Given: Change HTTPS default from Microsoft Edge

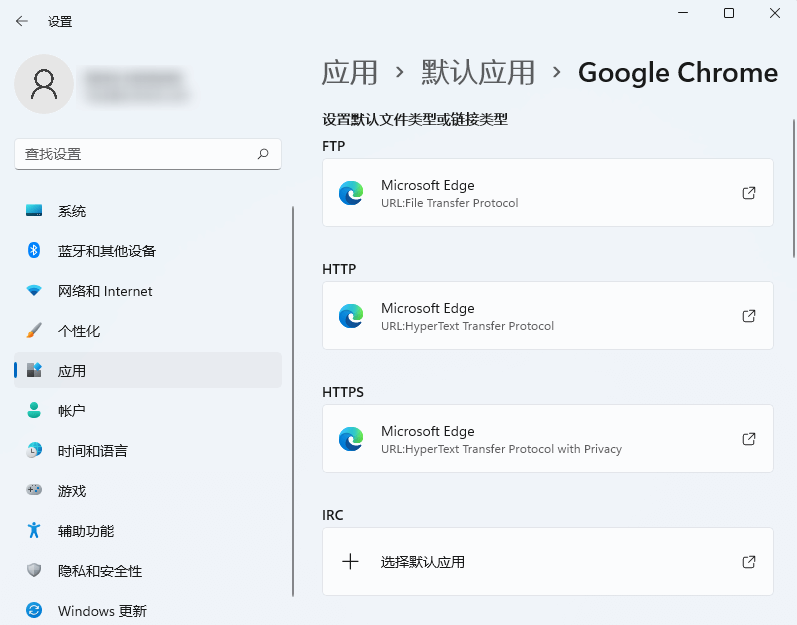Looking at the screenshot, I should point(548,439).
